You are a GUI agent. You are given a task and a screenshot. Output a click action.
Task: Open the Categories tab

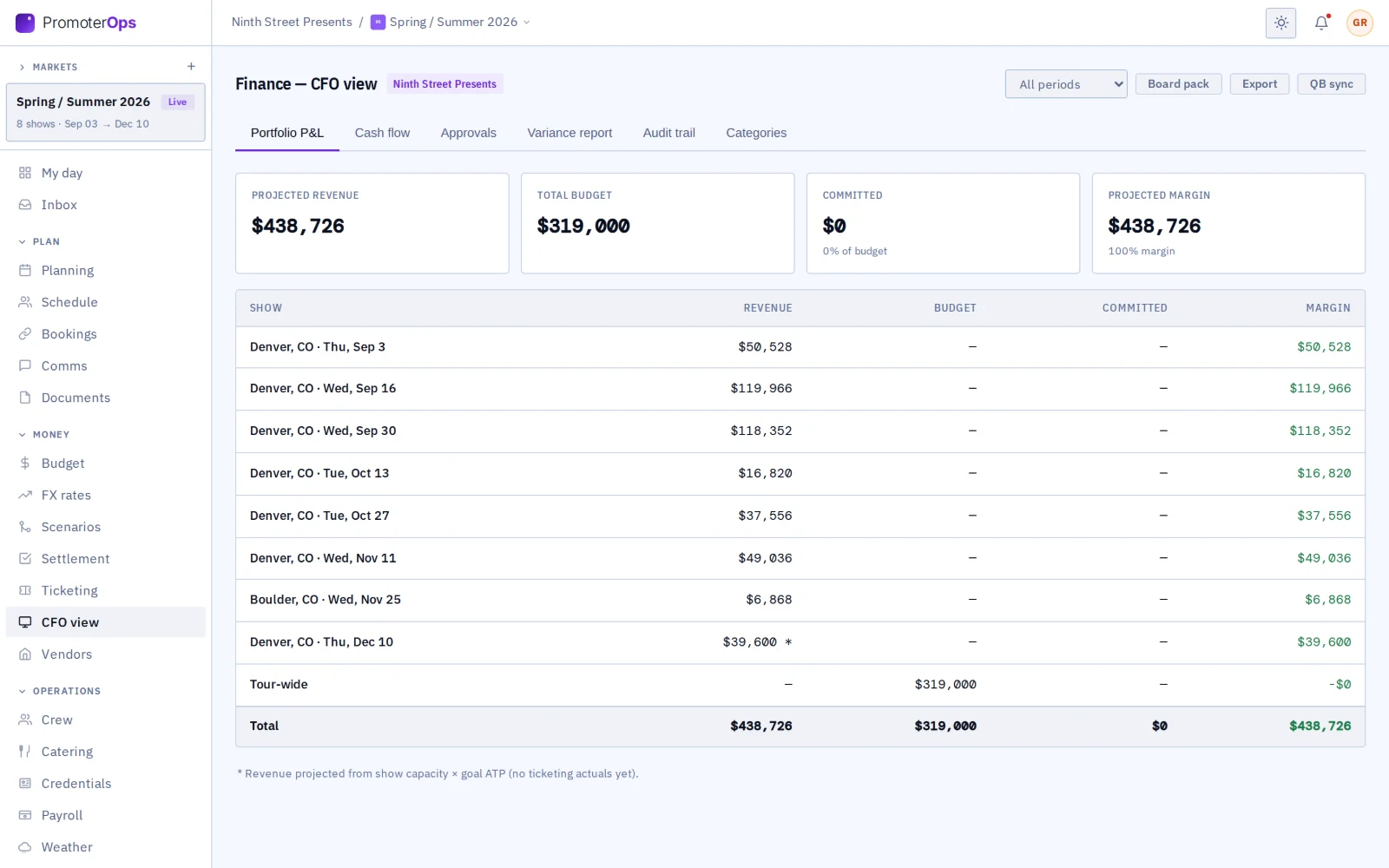click(756, 133)
